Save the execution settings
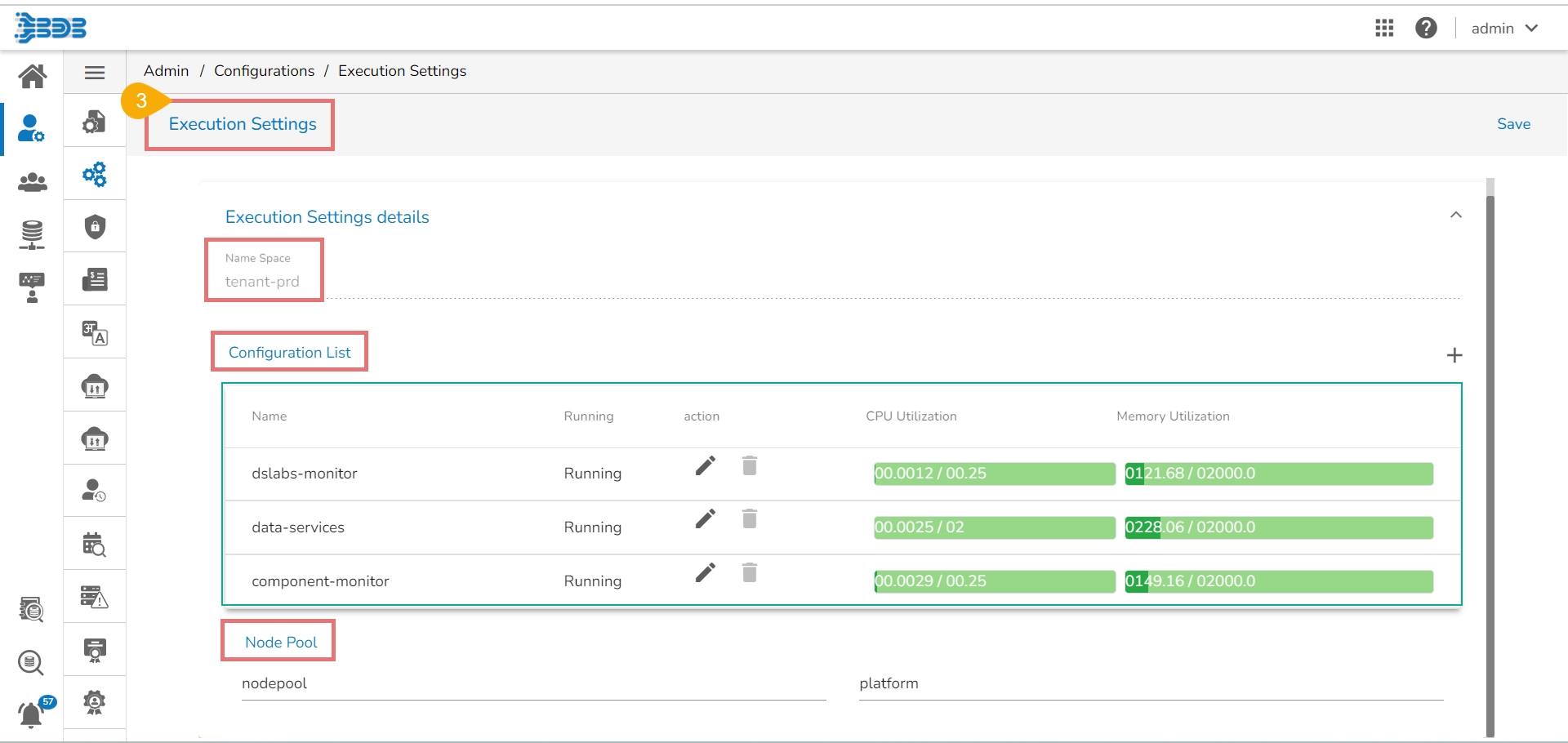This screenshot has height=743, width=1568. pos(1512,124)
